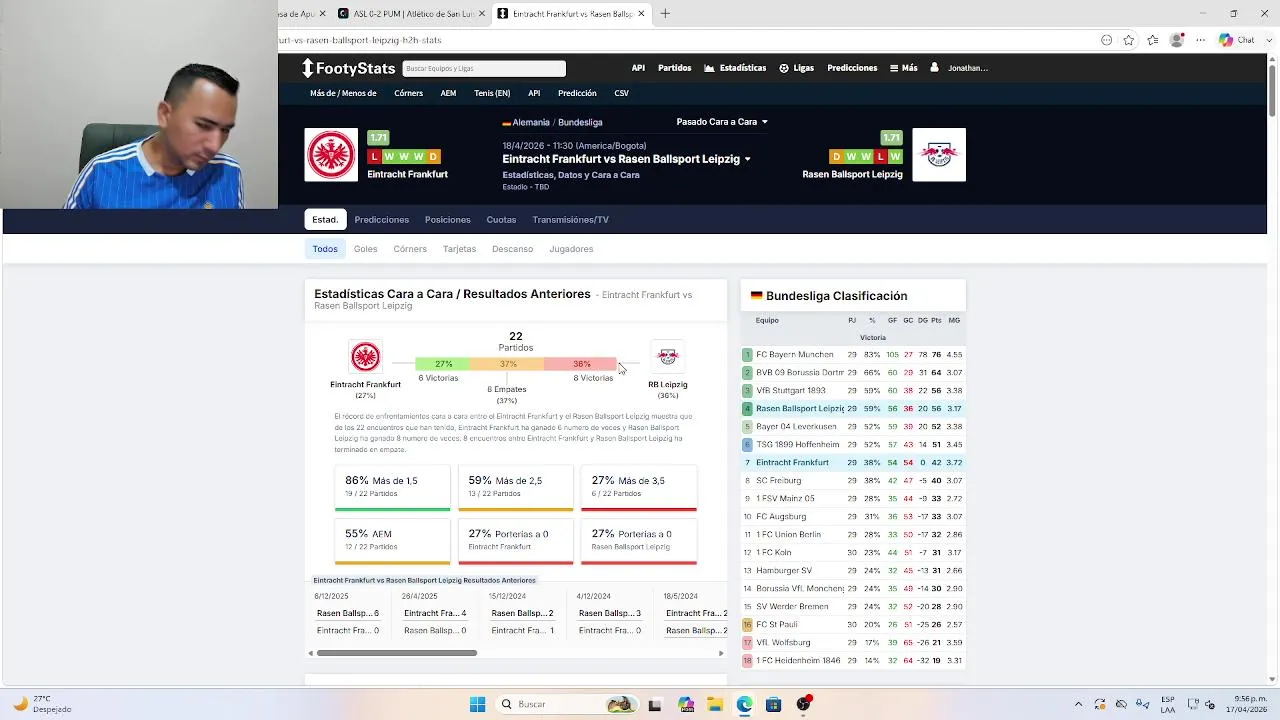Open the Predicción link in sub-navigation
The width and height of the screenshot is (1280, 720).
pos(577,93)
